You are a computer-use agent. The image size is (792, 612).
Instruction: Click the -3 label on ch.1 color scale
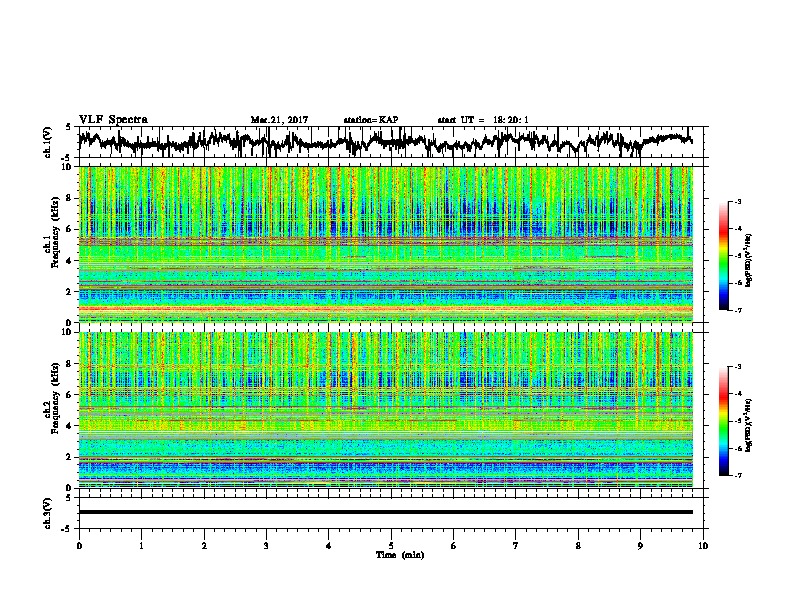pos(738,202)
